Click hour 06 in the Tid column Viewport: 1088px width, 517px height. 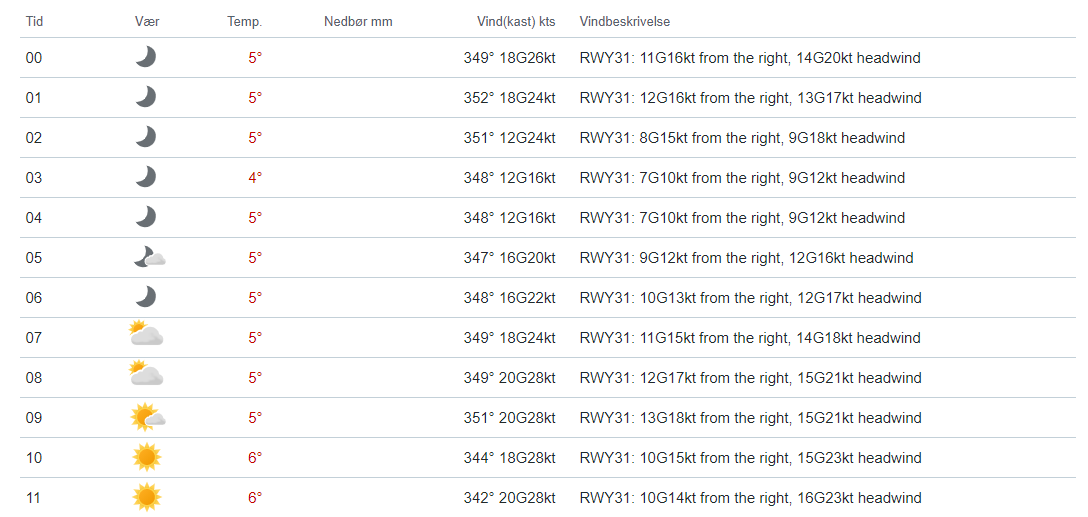click(x=34, y=298)
